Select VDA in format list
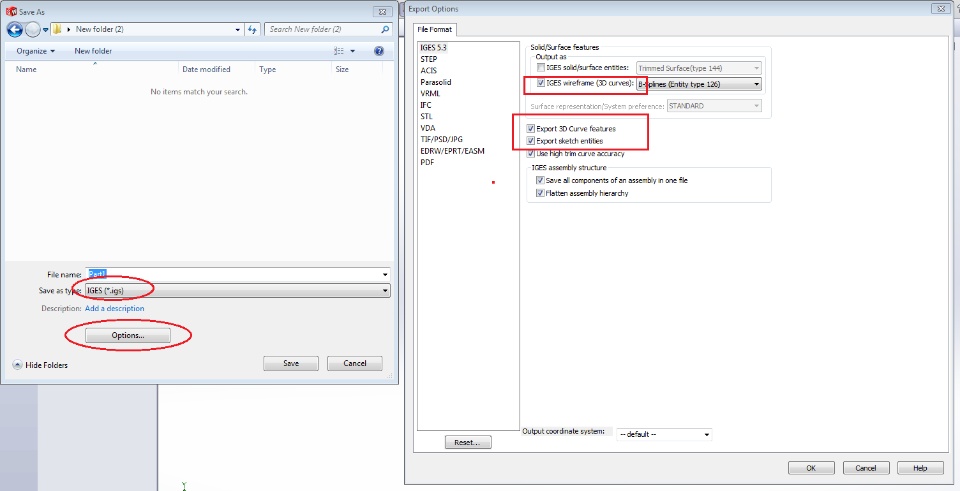This screenshot has width=960, height=491. point(427,128)
